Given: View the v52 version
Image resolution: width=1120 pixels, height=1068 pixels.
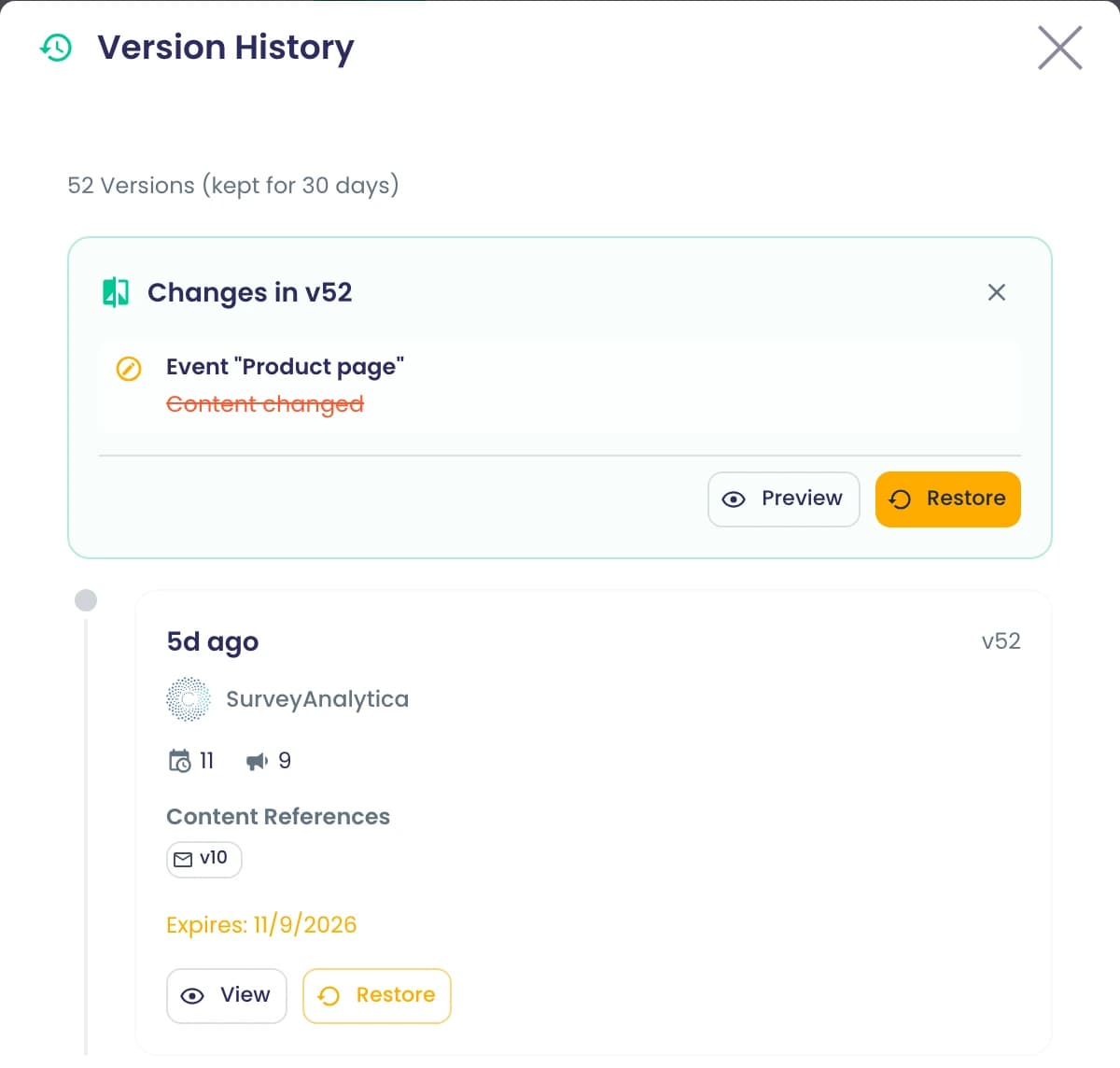Looking at the screenshot, I should click(227, 996).
